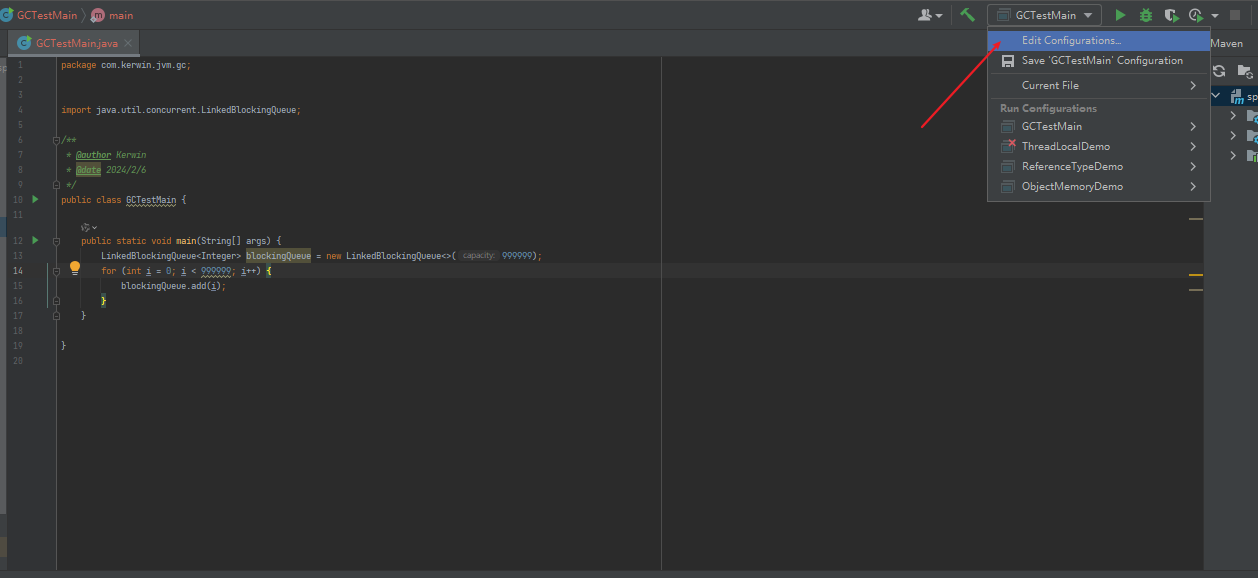This screenshot has width=1258, height=578.
Task: Close the GCTestMain.java tab
Action: click(128, 44)
